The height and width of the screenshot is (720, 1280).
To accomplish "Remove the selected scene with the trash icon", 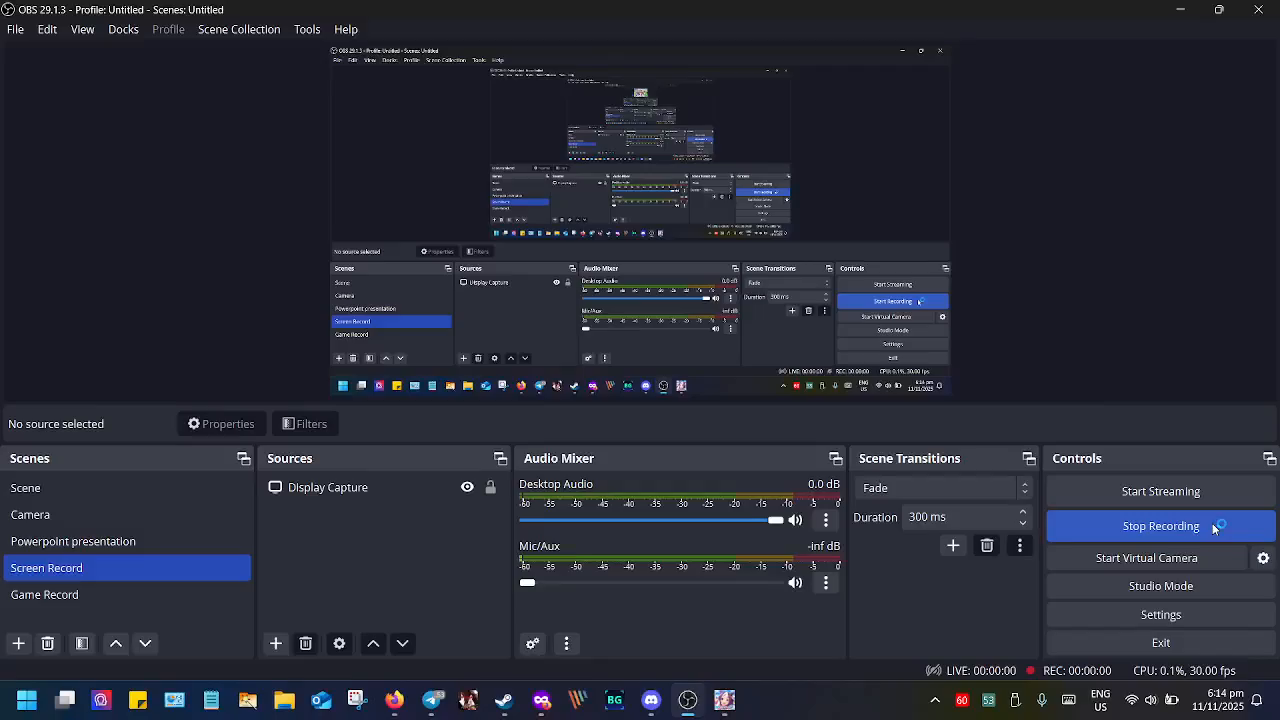I will click(47, 644).
